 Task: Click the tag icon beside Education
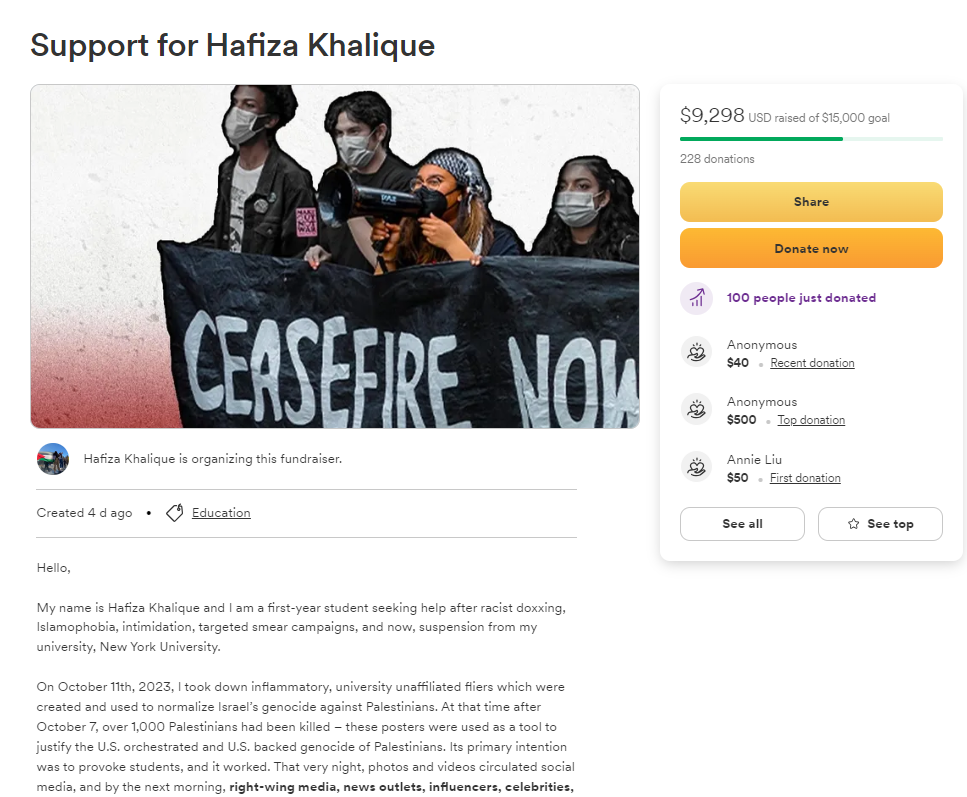[x=175, y=513]
